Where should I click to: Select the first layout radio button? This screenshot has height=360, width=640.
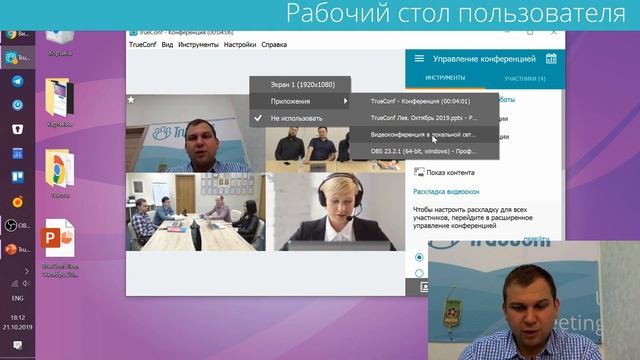pyautogui.click(x=419, y=257)
